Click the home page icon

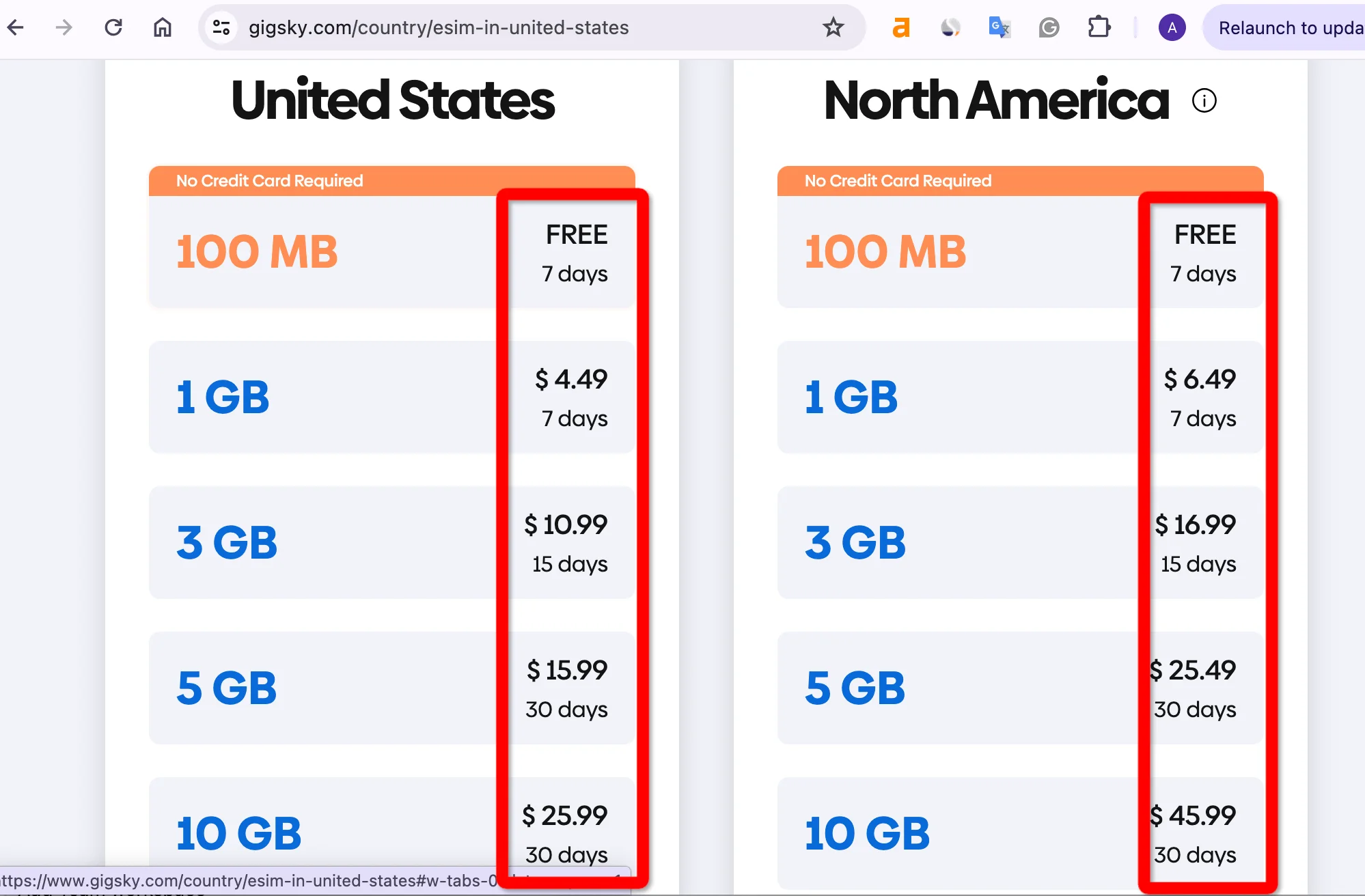pos(164,28)
